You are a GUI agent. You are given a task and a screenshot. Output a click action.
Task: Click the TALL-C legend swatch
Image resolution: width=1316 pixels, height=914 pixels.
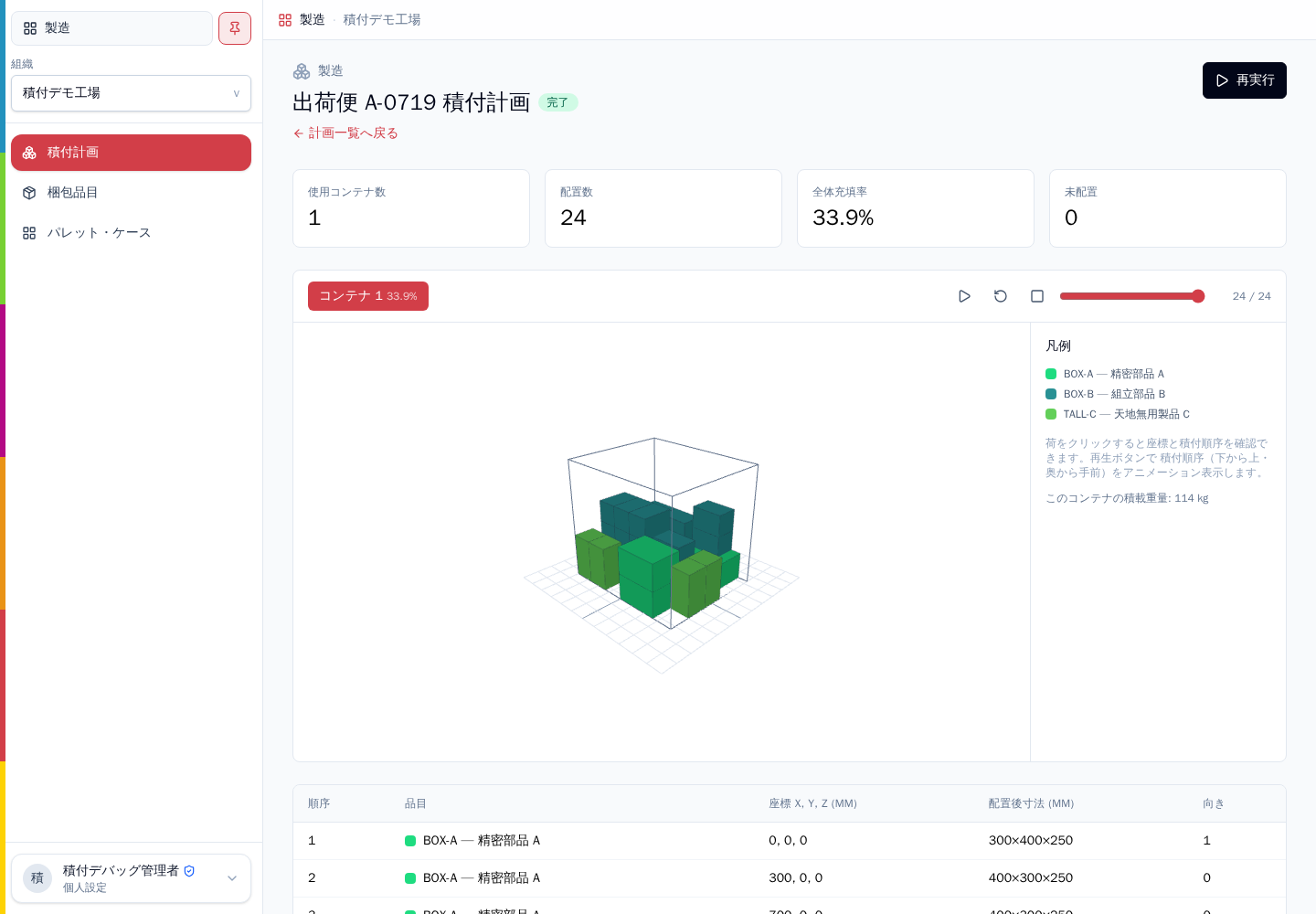[1051, 414]
